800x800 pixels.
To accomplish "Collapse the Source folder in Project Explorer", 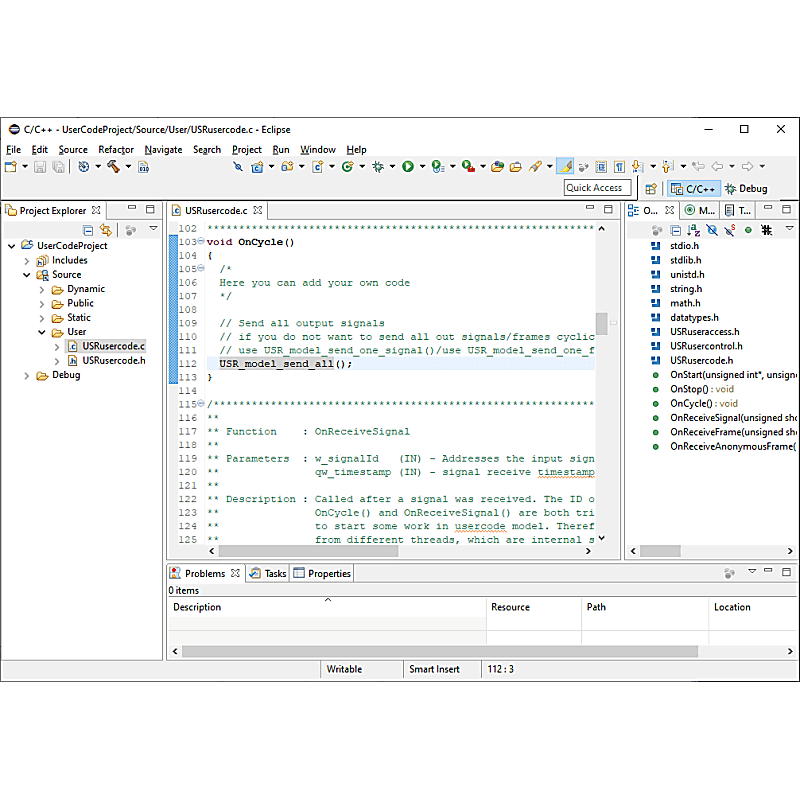I will [26, 274].
